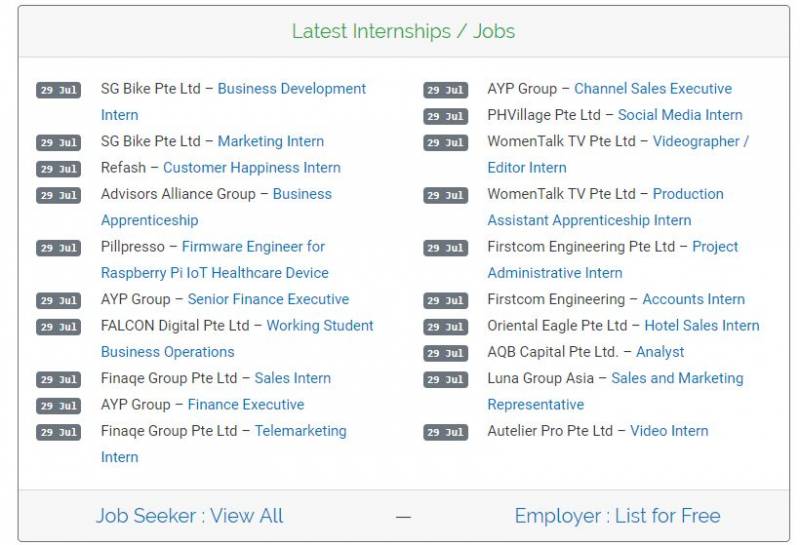Click AYP Group Finance Executive link
Screen dimensions: 800x545
[x=245, y=405]
